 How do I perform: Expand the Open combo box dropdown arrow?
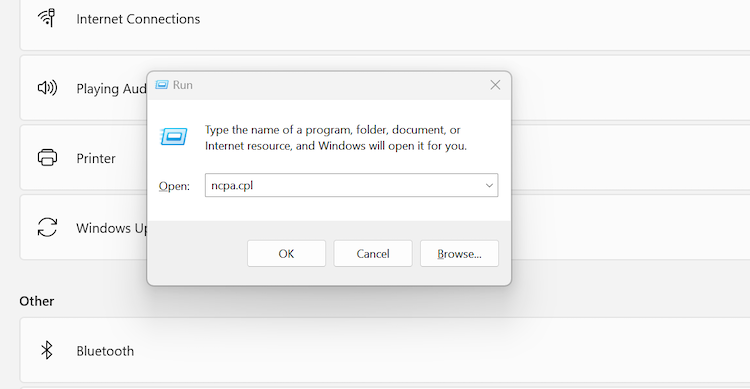pyautogui.click(x=489, y=186)
